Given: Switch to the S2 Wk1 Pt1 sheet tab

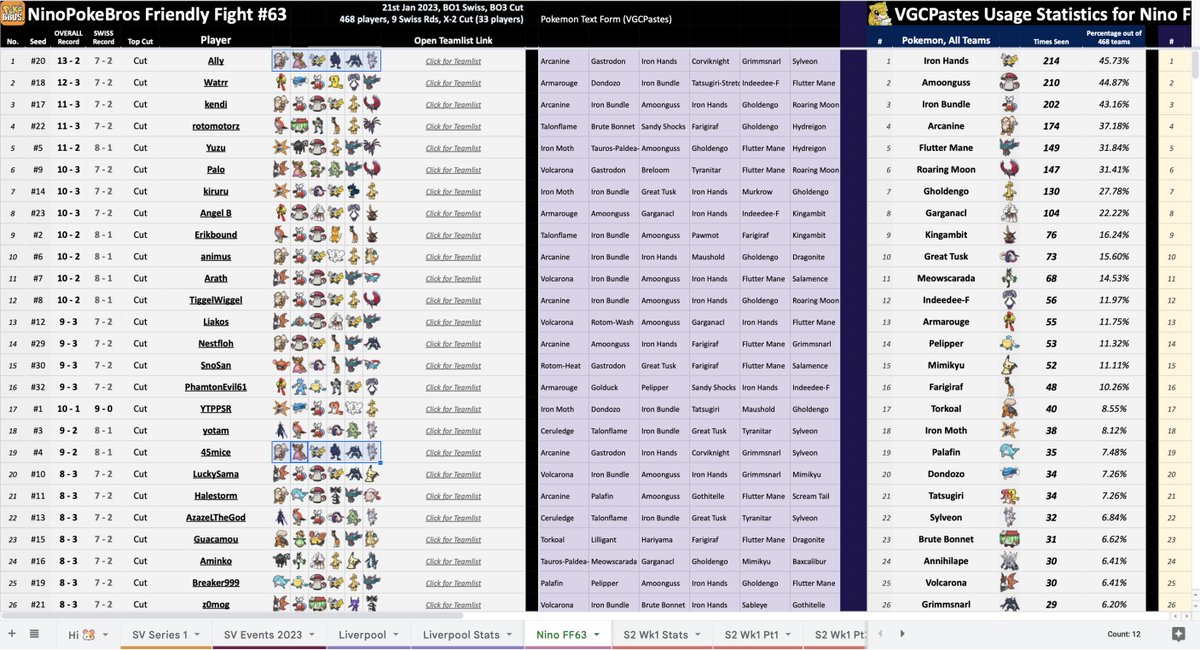Looking at the screenshot, I should click(x=757, y=634).
